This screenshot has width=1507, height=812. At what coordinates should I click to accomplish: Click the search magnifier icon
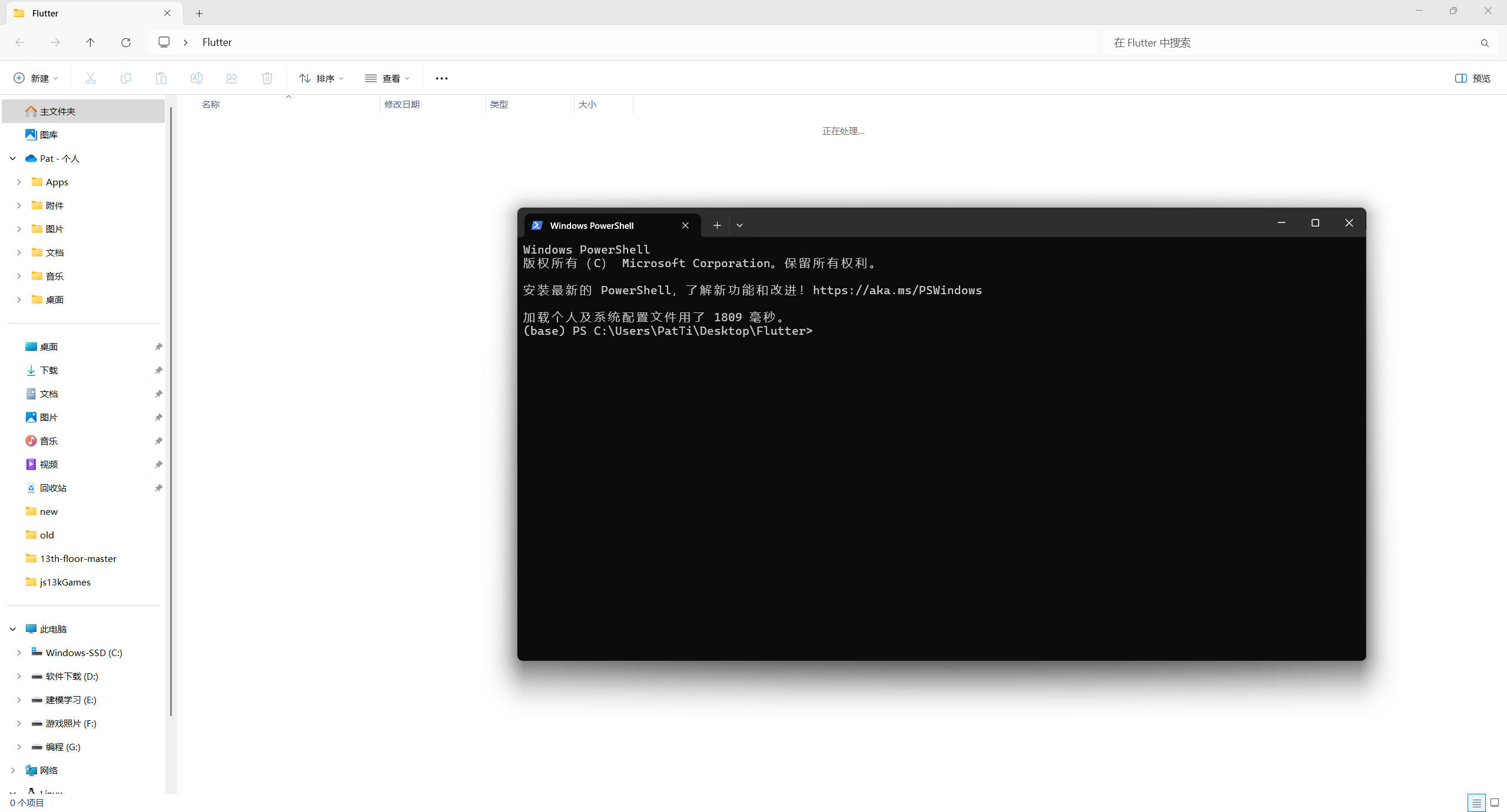click(x=1485, y=43)
